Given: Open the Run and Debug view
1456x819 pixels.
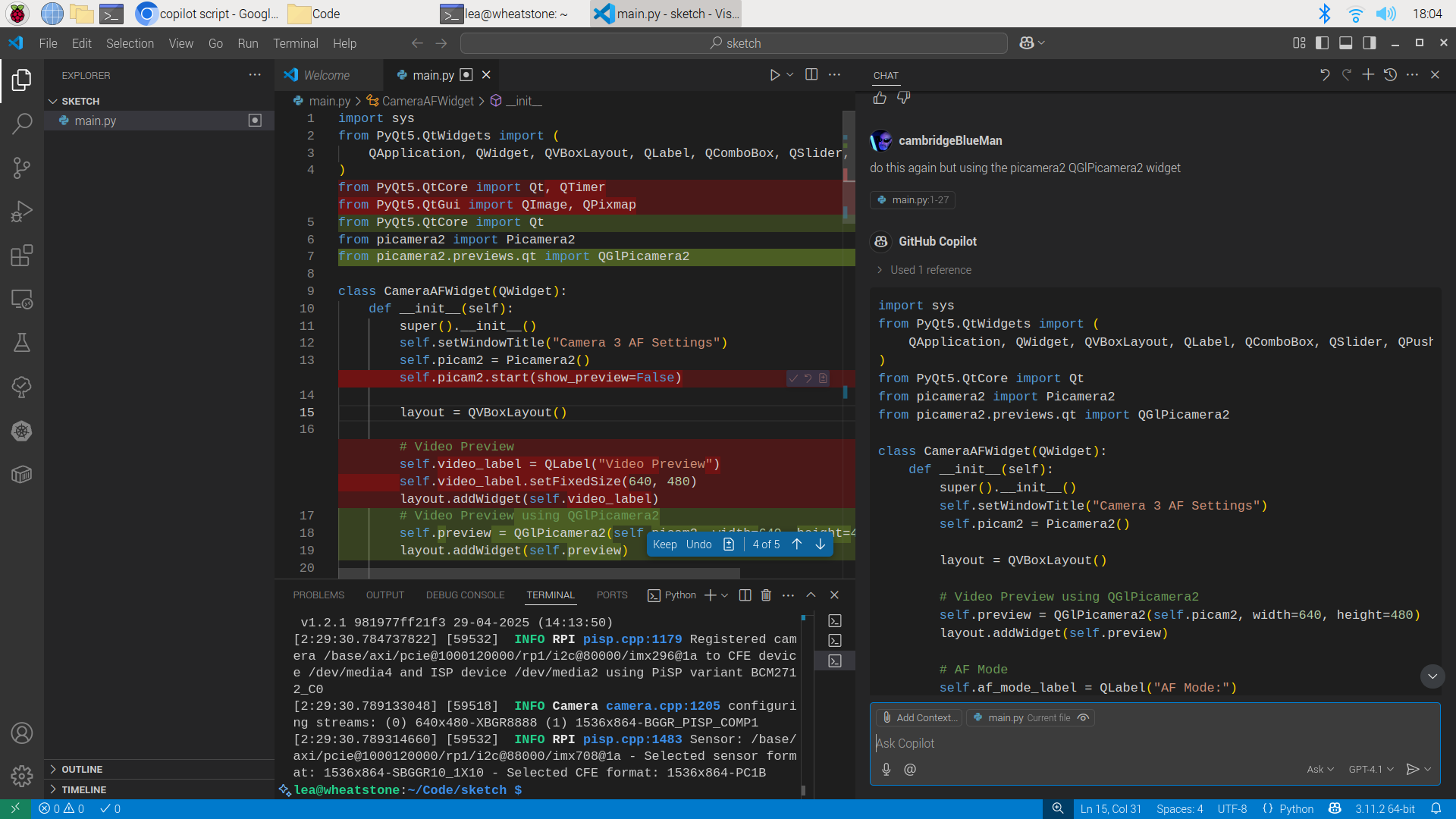Looking at the screenshot, I should (22, 212).
